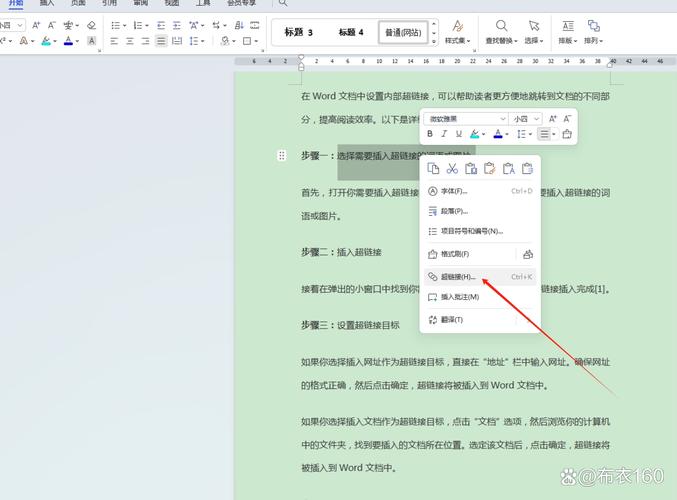Click the distributed alignment icon in ribbon

click(177, 41)
